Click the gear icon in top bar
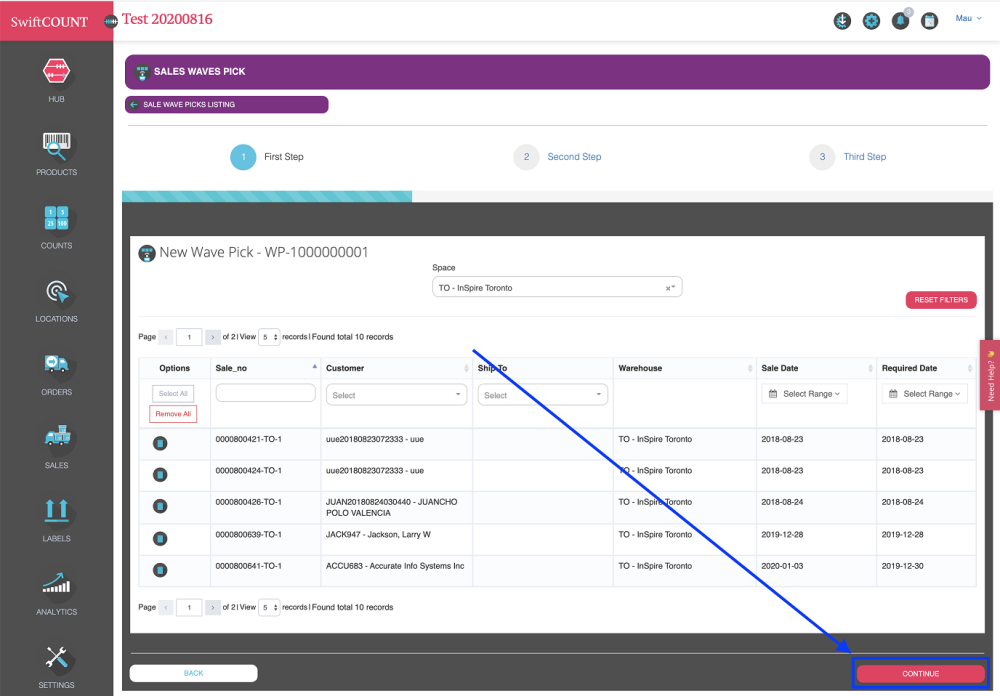The image size is (1000, 696). coord(871,21)
